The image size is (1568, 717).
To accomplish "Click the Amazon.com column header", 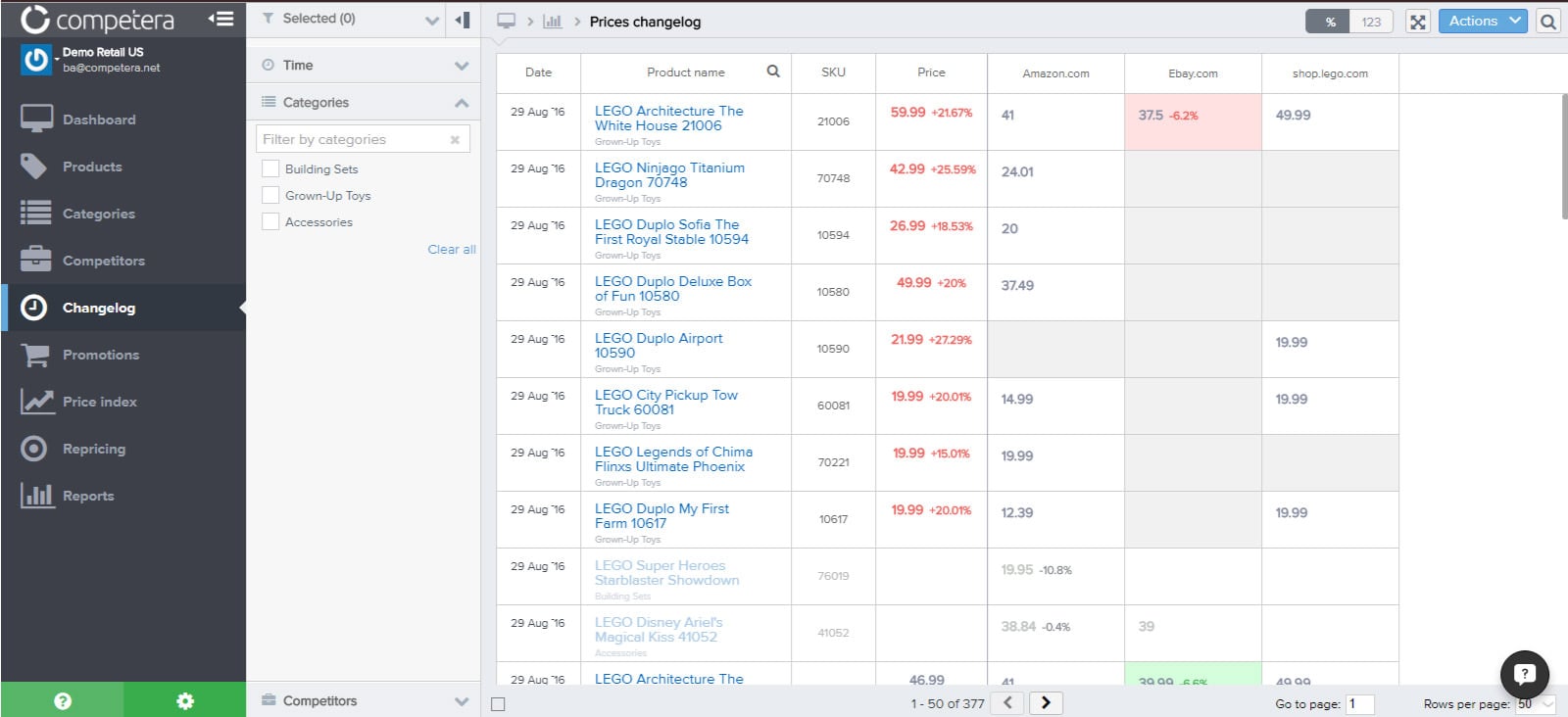I will tap(1055, 73).
